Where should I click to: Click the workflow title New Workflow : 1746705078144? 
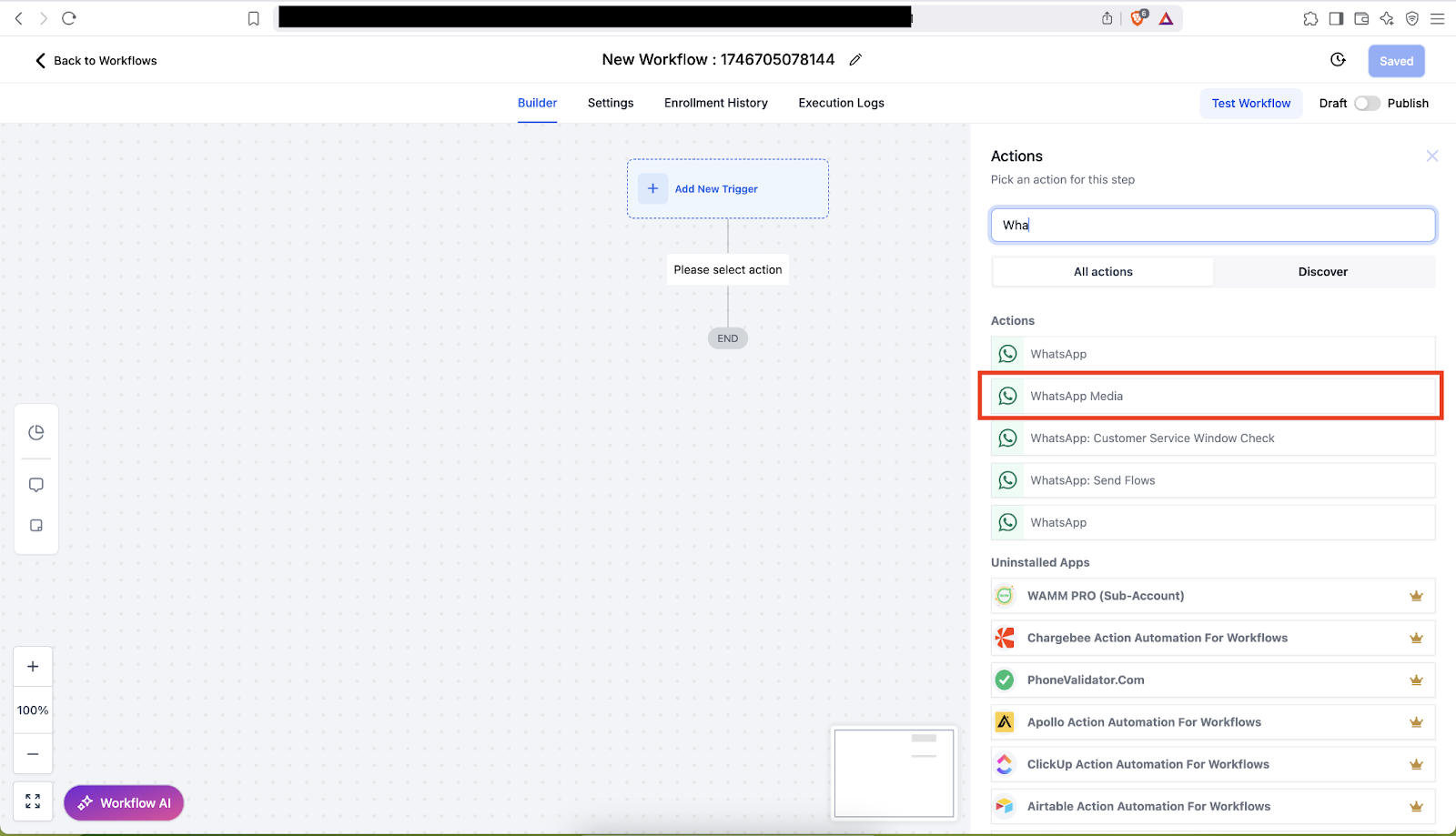point(718,60)
